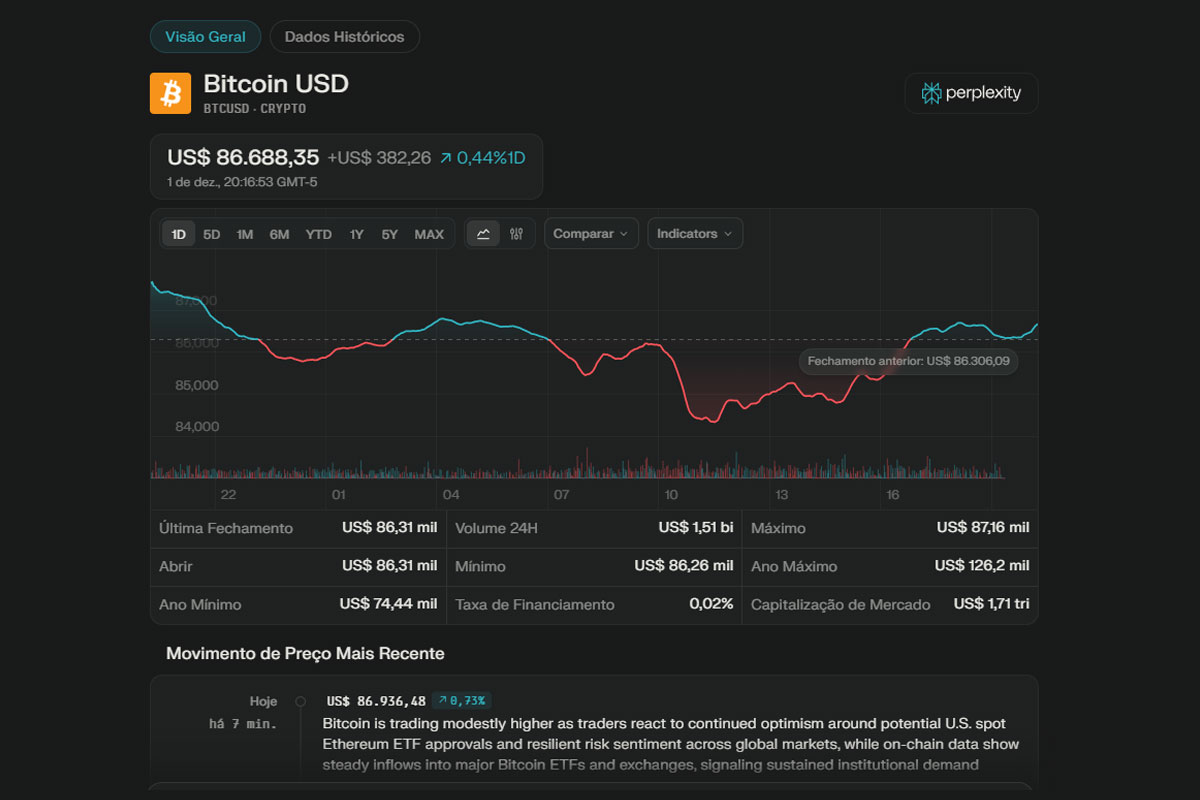Viewport: 1200px width, 800px height.
Task: Select the line chart style icon
Action: point(482,233)
